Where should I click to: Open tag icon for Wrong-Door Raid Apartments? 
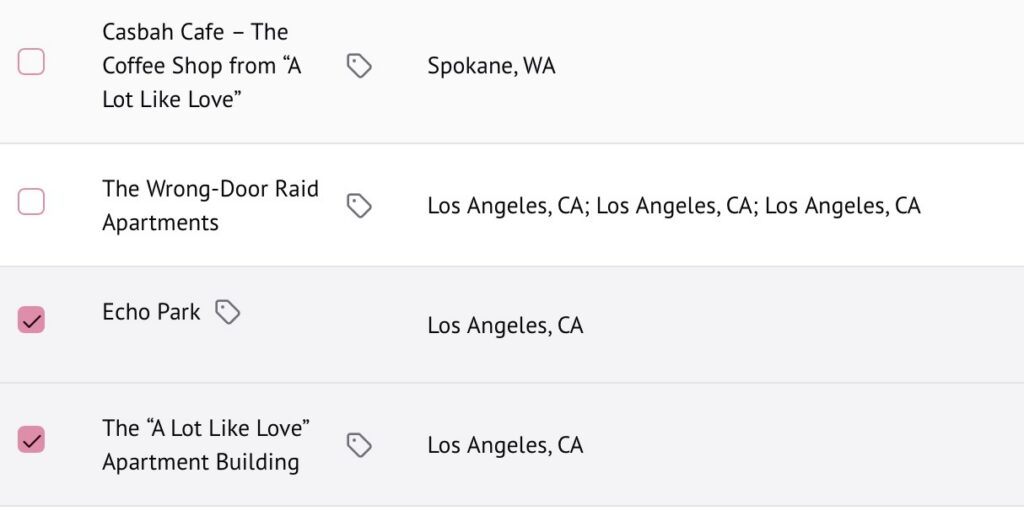(359, 206)
